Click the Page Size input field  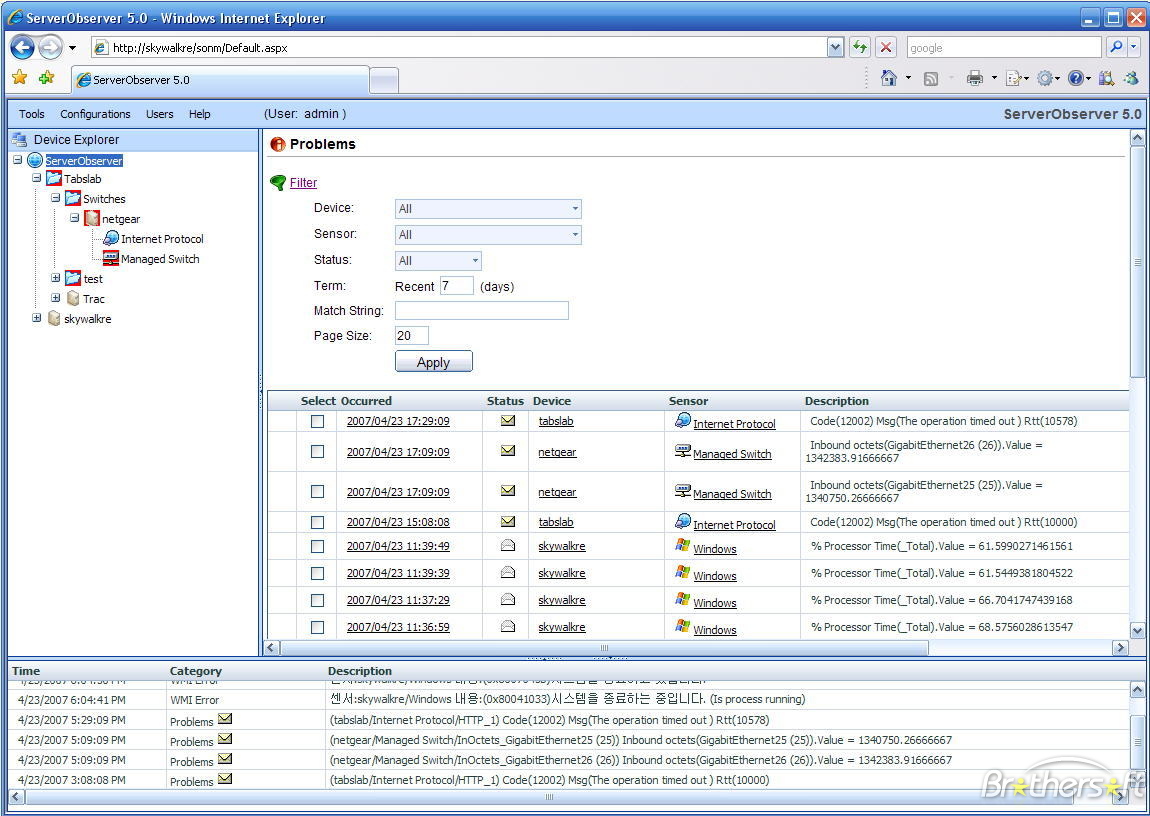(411, 336)
